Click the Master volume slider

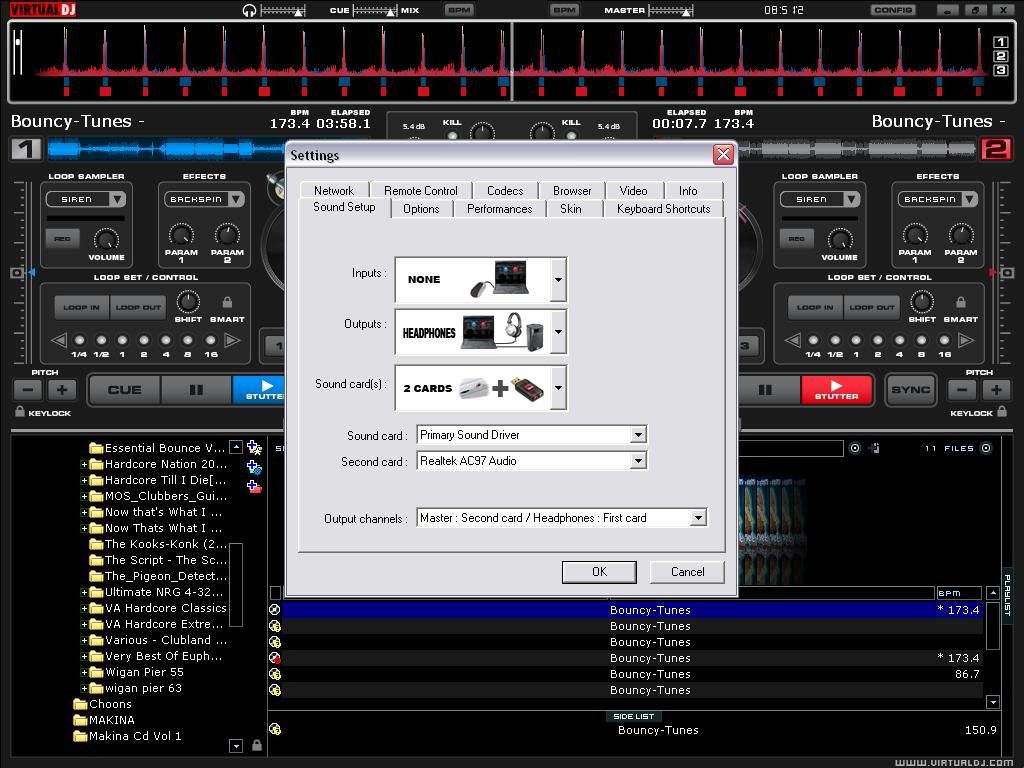pyautogui.click(x=670, y=10)
